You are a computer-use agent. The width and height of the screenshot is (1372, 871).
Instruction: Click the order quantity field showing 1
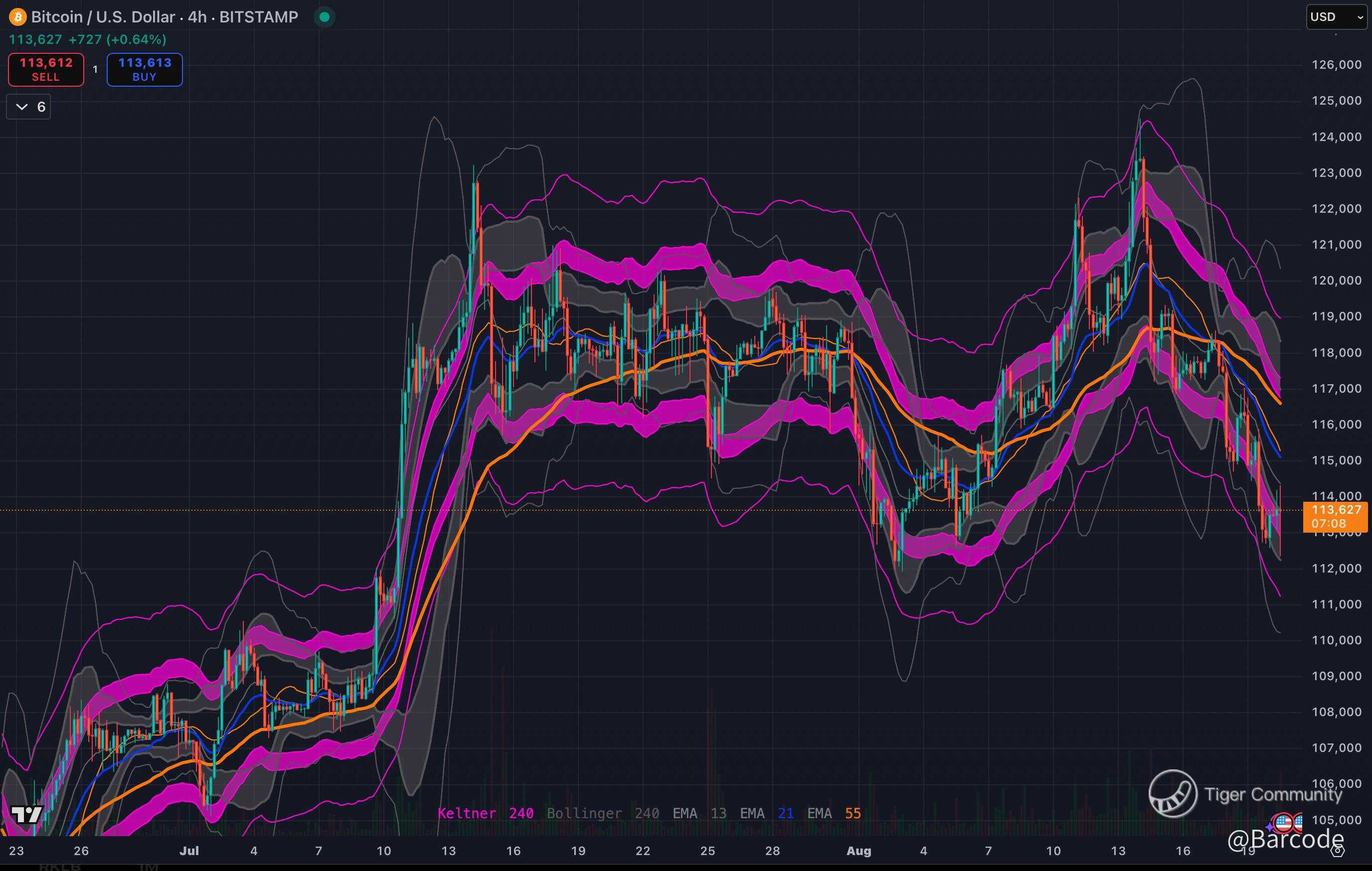(x=95, y=69)
